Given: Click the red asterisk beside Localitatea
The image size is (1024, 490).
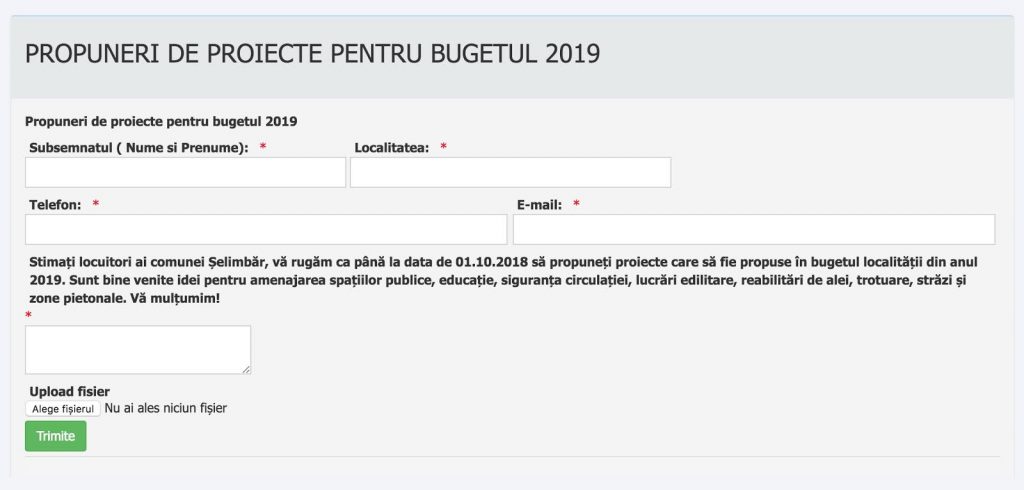Looking at the screenshot, I should click(x=443, y=148).
